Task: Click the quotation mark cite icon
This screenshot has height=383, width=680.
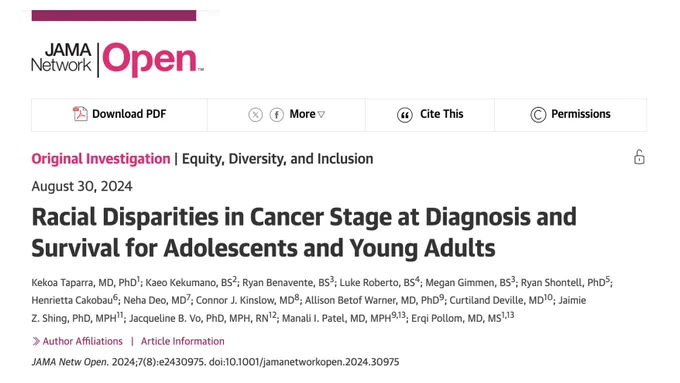Action: tap(405, 115)
